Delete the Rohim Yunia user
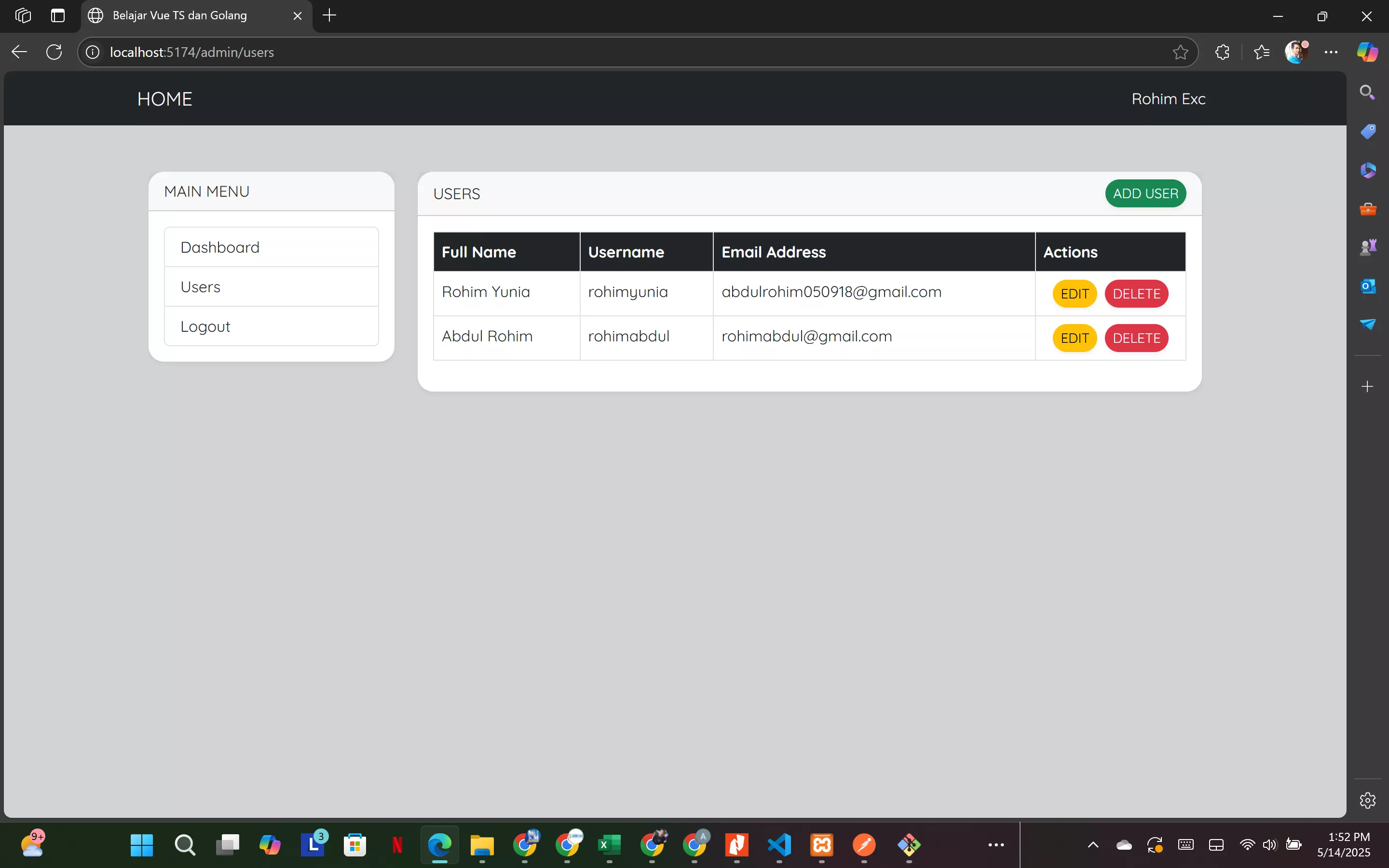Viewport: 1389px width, 868px height. pos(1136,294)
